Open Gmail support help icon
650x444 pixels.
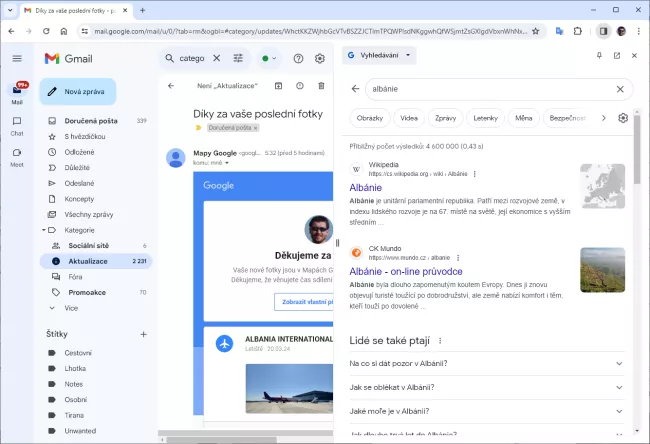(298, 58)
